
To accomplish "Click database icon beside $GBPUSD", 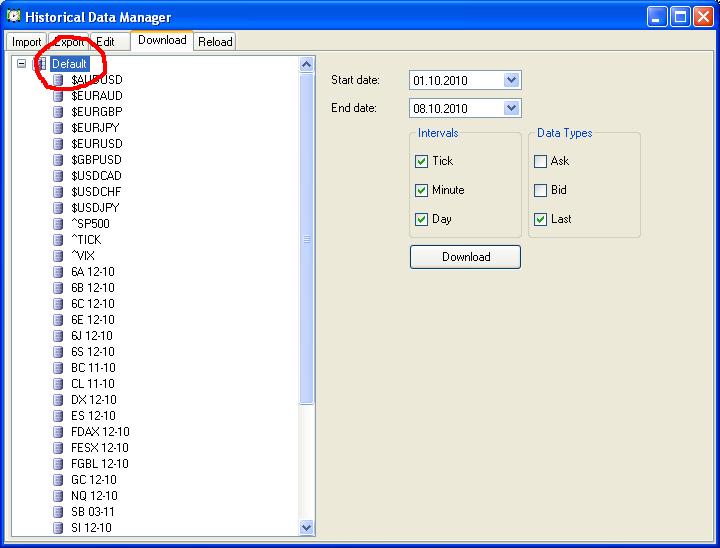I will point(58,160).
